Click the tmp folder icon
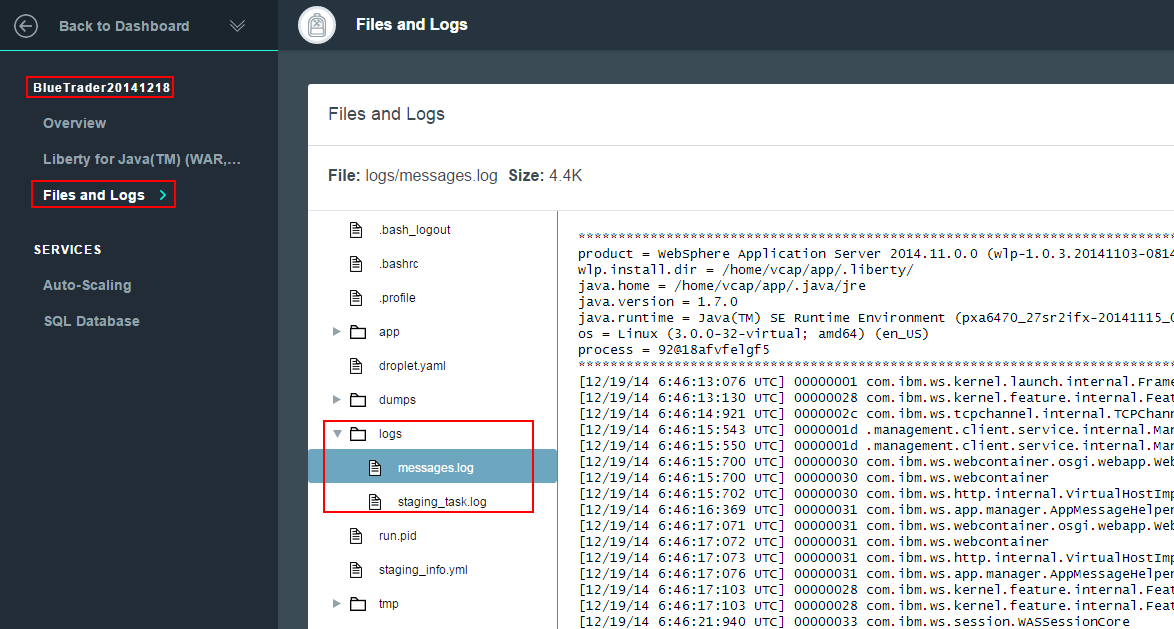This screenshot has width=1174, height=629. click(358, 604)
